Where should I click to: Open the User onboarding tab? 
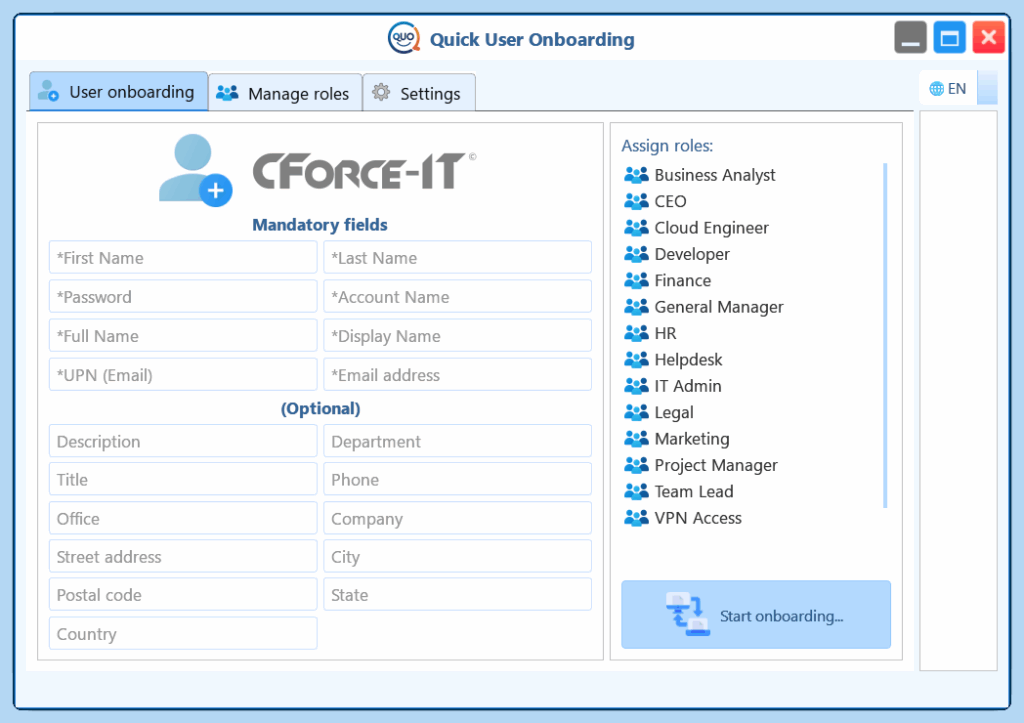[118, 92]
